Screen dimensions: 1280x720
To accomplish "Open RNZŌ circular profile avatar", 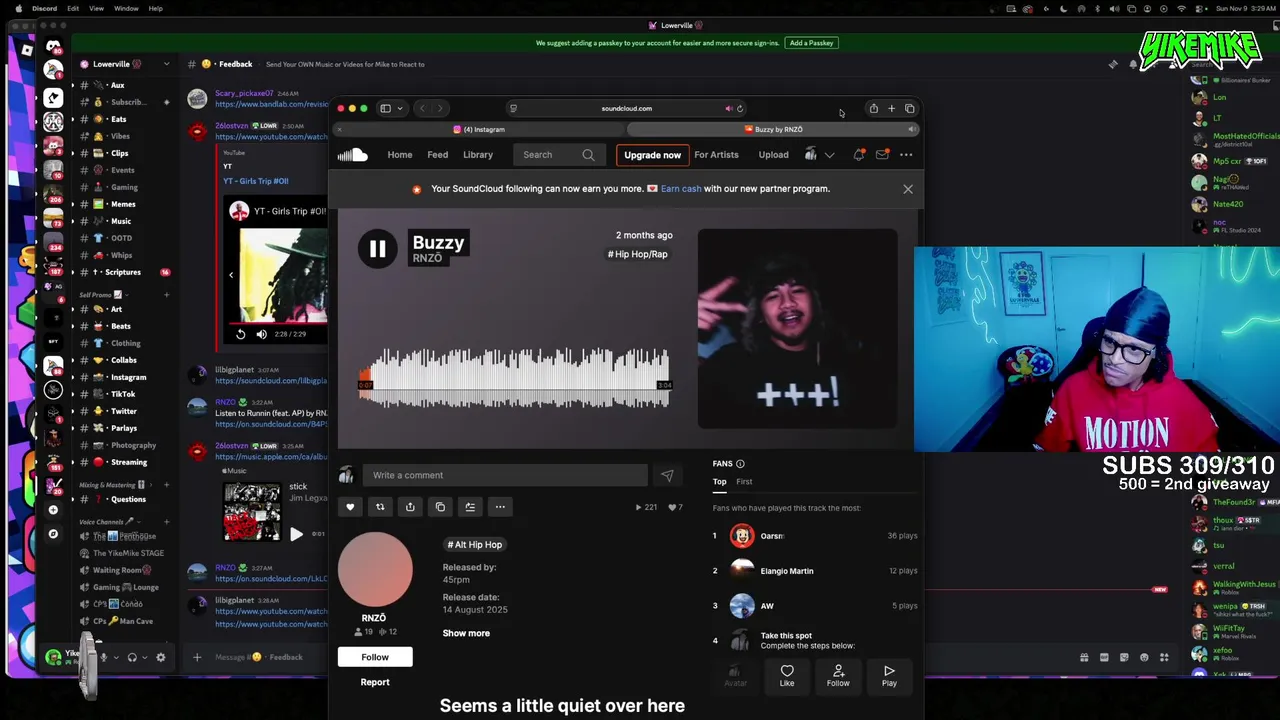I will tap(375, 569).
